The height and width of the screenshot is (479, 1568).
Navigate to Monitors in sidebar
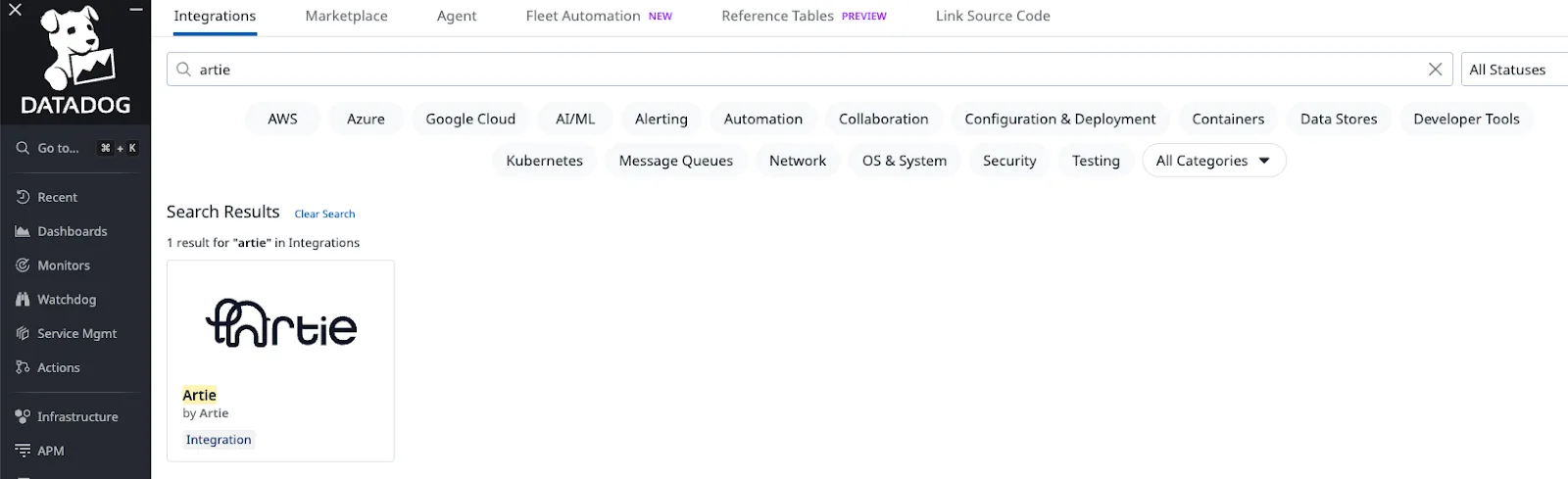(64, 265)
